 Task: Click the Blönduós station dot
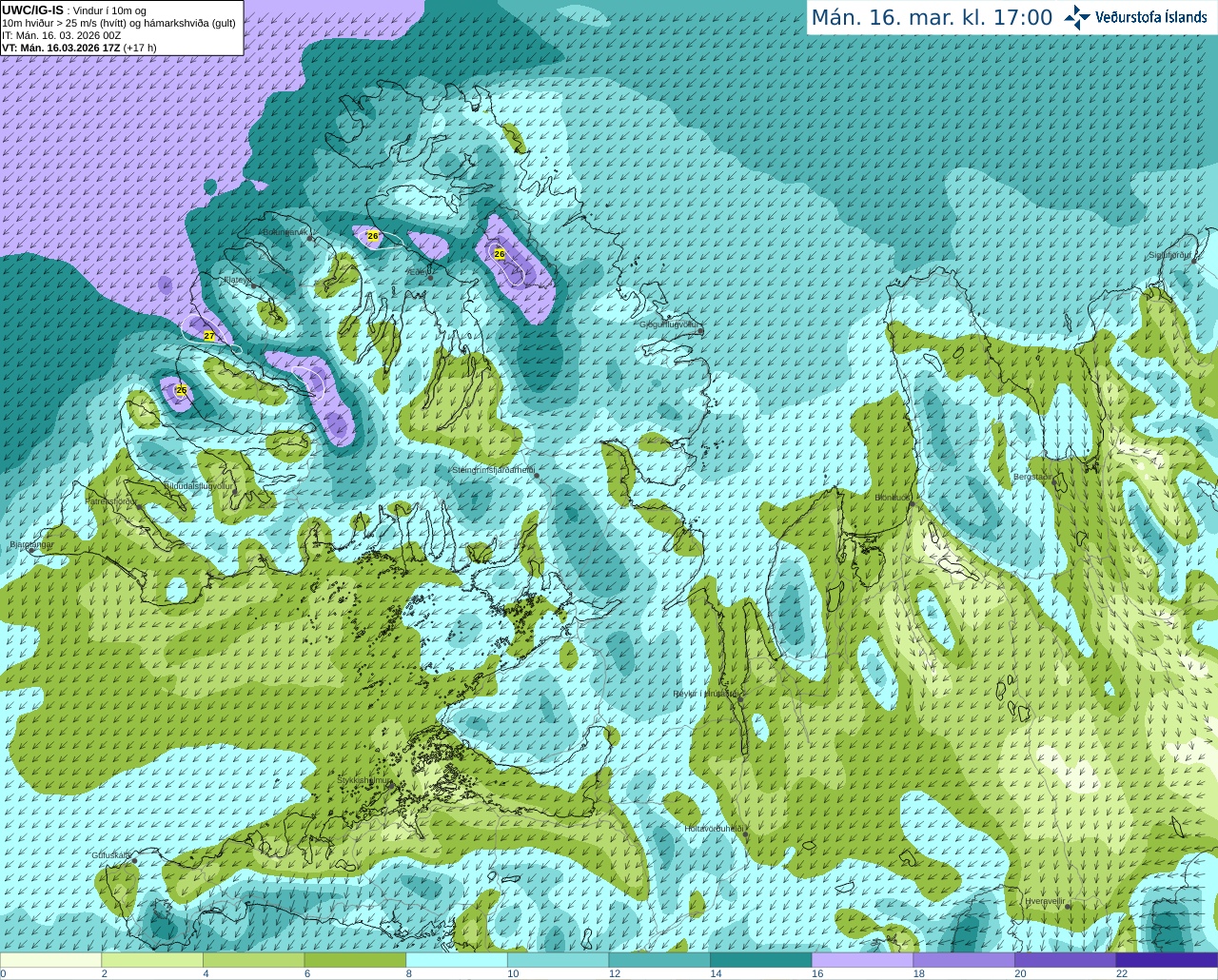click(912, 503)
